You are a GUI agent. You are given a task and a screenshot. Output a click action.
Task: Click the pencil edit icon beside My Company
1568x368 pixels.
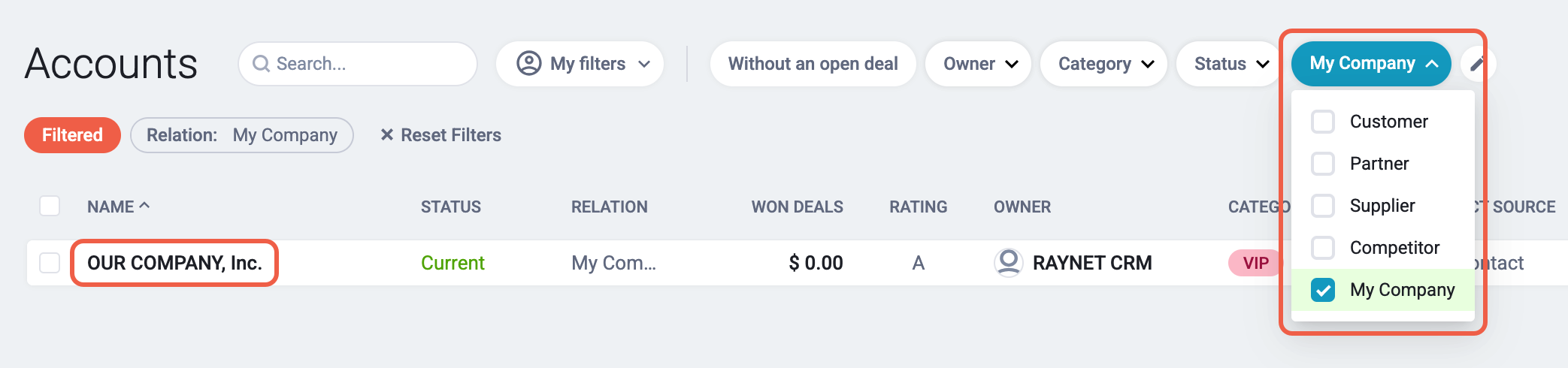tap(1476, 64)
